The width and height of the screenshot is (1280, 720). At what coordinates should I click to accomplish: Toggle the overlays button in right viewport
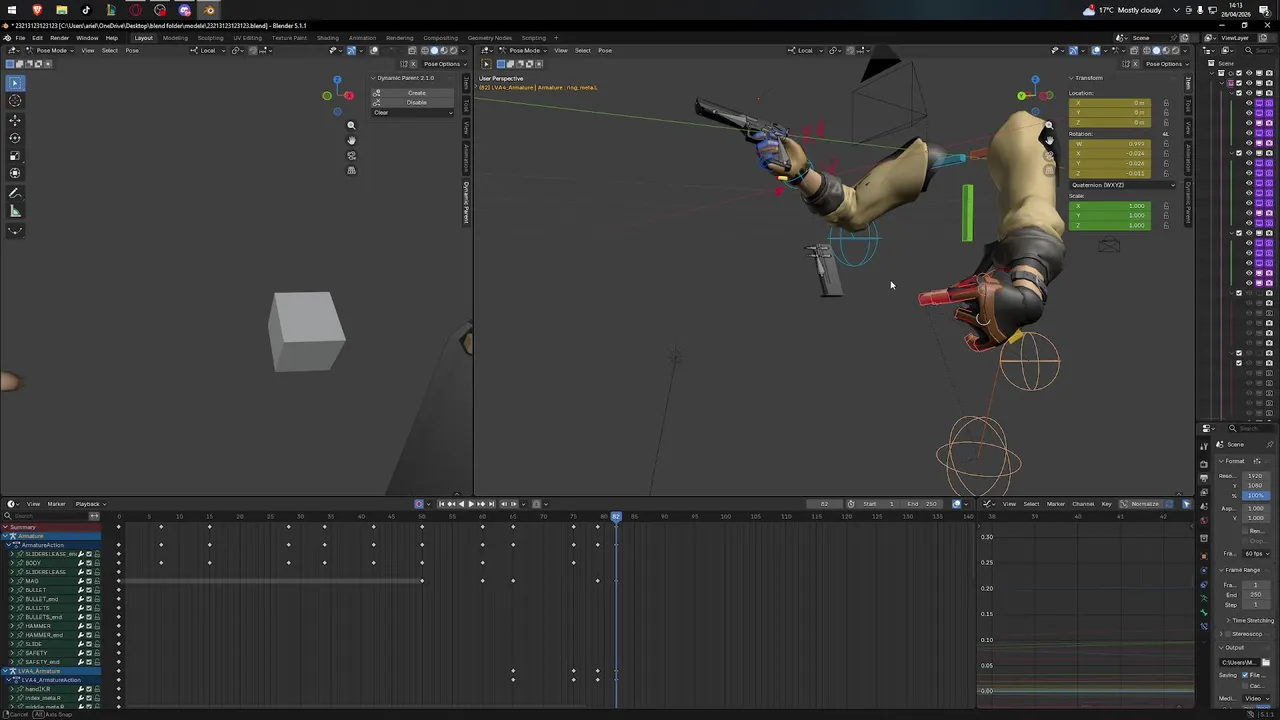1095,50
